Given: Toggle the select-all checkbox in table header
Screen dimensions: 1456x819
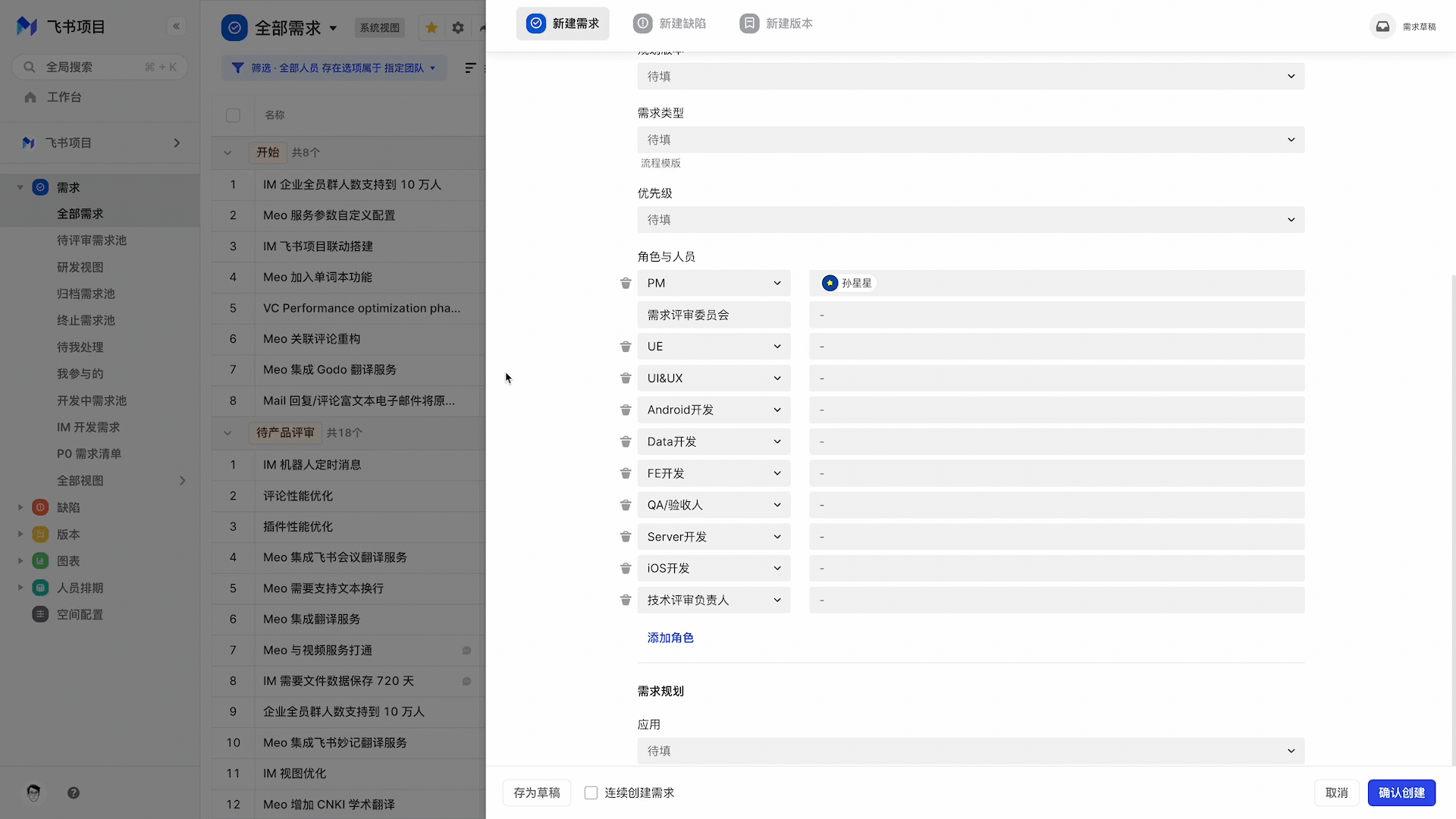Looking at the screenshot, I should pyautogui.click(x=233, y=115).
